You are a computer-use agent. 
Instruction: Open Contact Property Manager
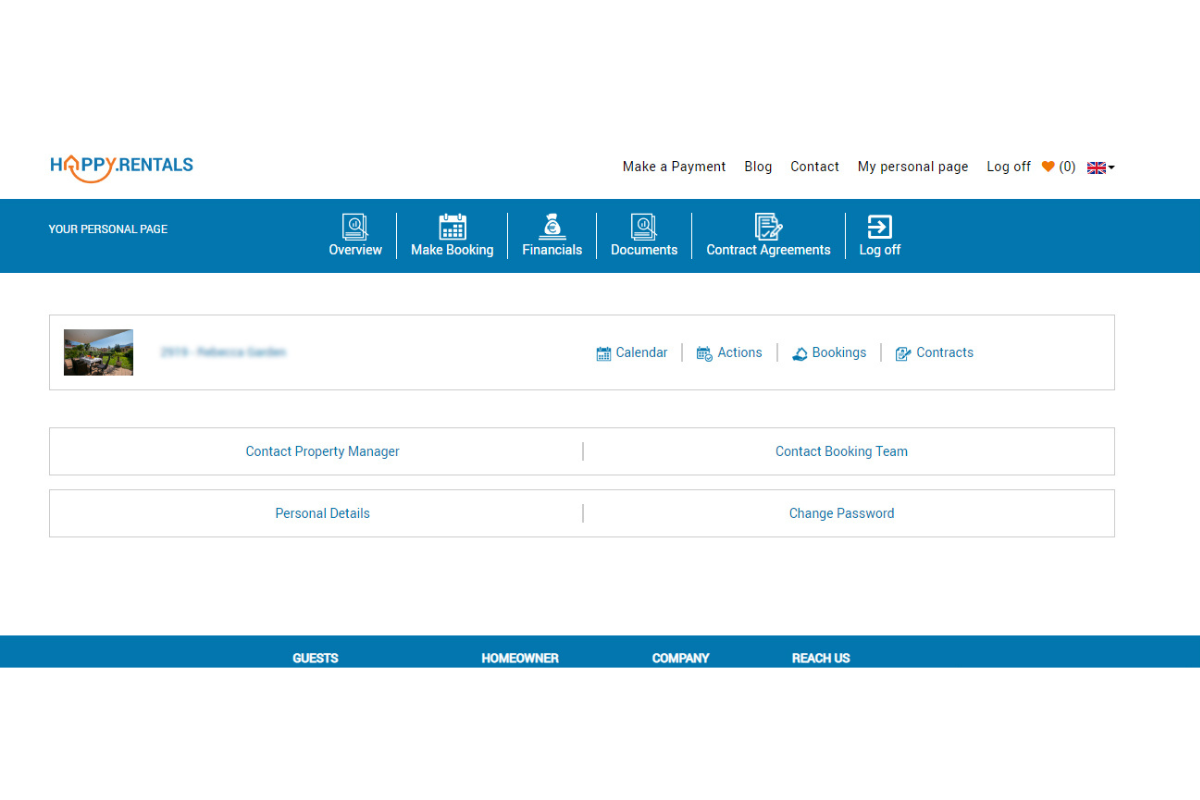[x=322, y=451]
